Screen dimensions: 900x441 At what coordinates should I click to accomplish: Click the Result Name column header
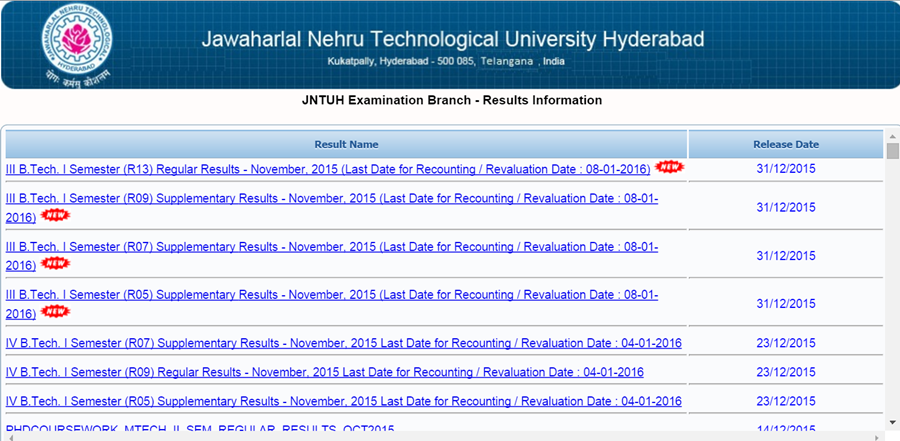(x=346, y=144)
